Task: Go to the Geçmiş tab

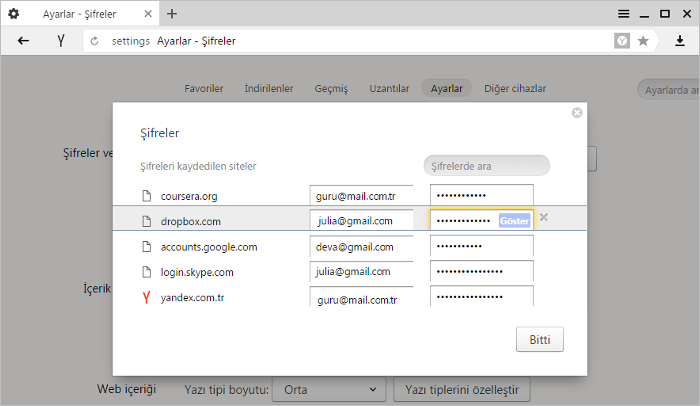Action: click(x=331, y=88)
